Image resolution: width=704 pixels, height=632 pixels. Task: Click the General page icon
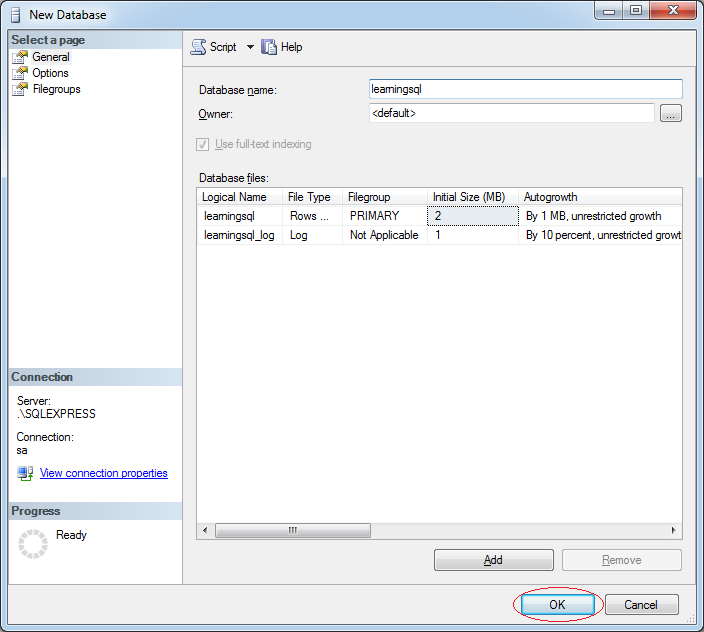20,57
